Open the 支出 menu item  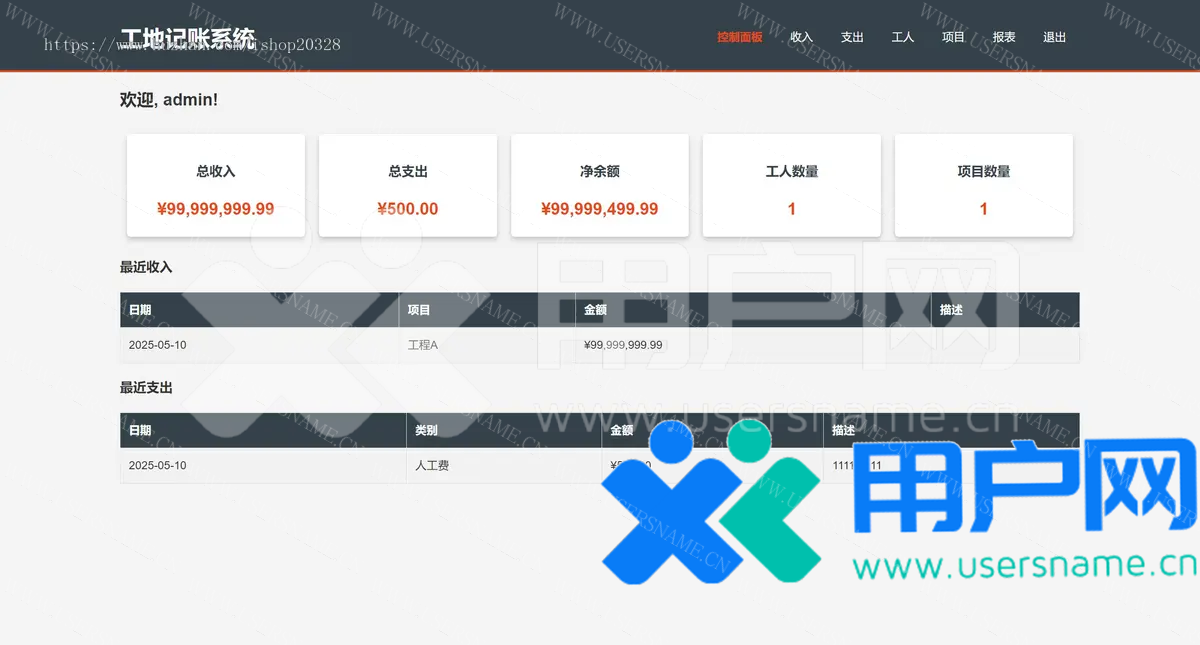[852, 37]
